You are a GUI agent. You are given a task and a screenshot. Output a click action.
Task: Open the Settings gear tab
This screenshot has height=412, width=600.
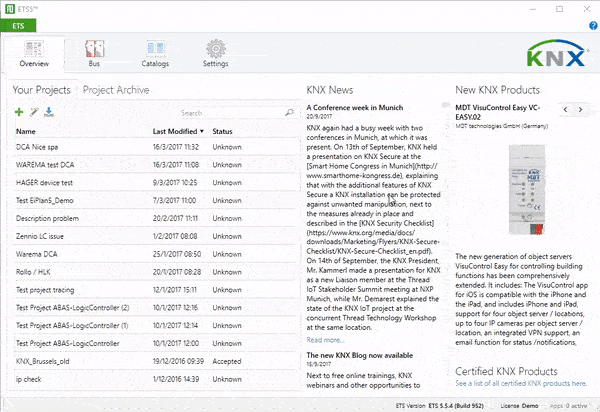click(215, 54)
